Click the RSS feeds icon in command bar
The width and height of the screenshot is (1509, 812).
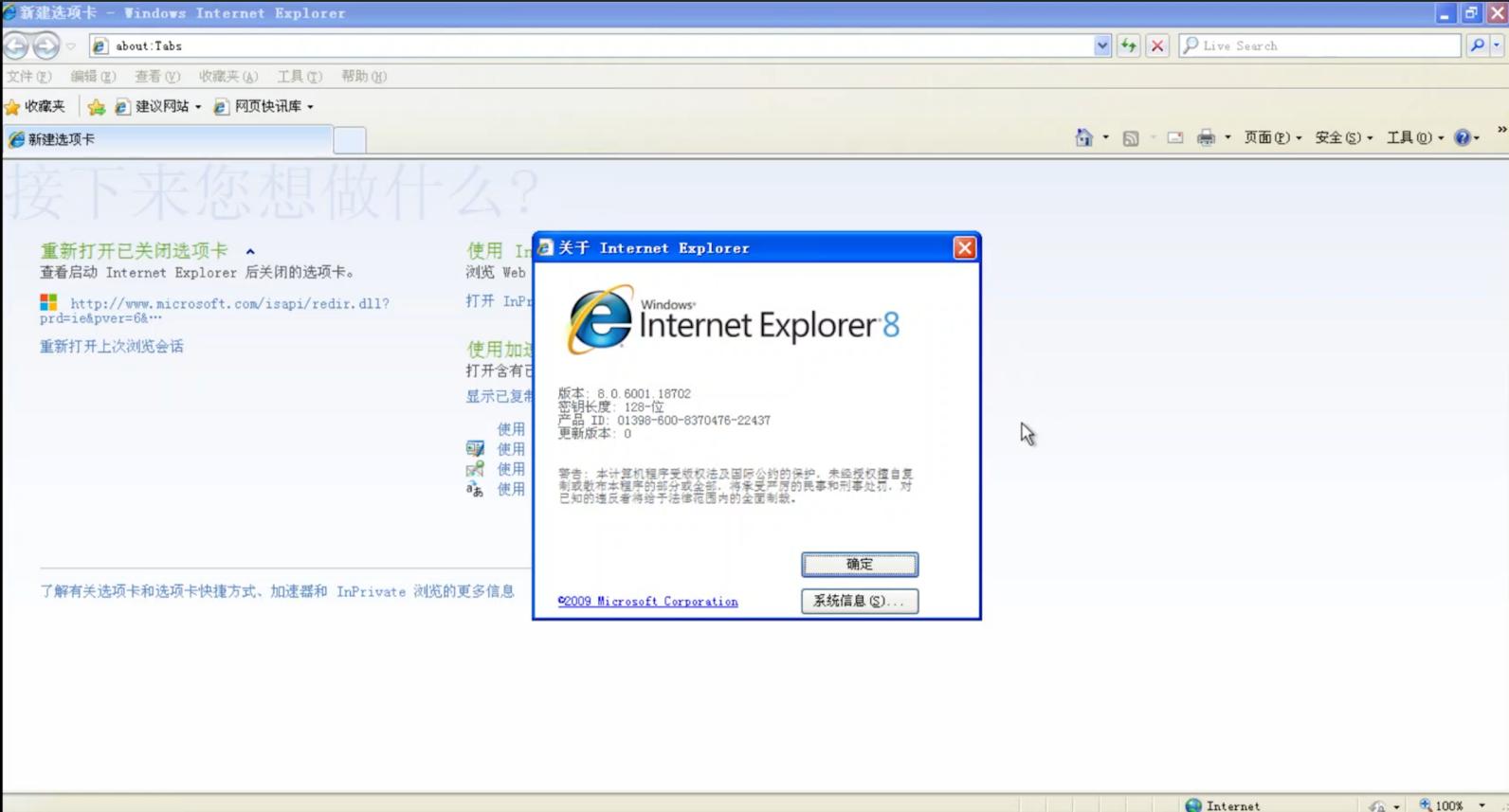click(1131, 138)
